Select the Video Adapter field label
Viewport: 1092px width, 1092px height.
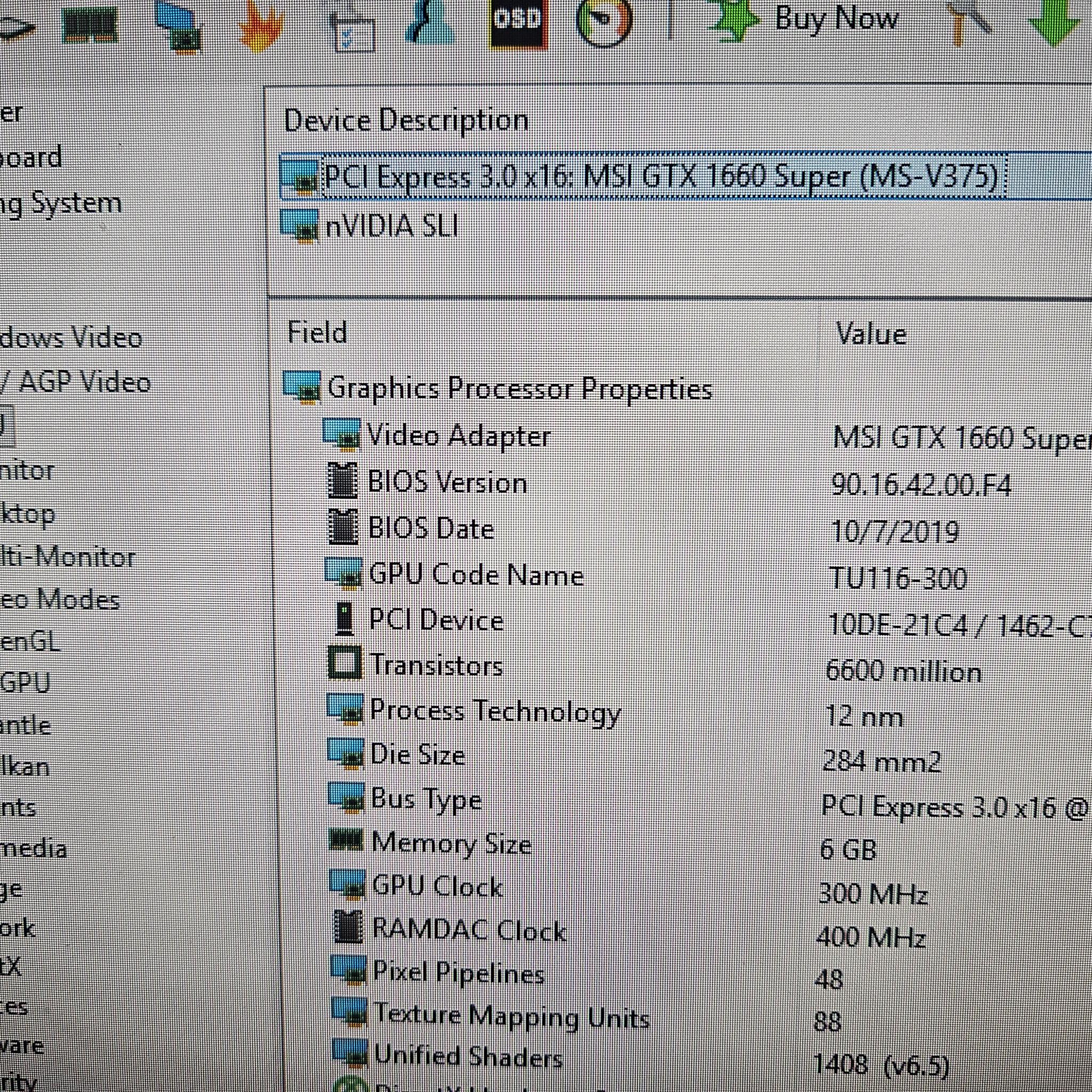(459, 436)
